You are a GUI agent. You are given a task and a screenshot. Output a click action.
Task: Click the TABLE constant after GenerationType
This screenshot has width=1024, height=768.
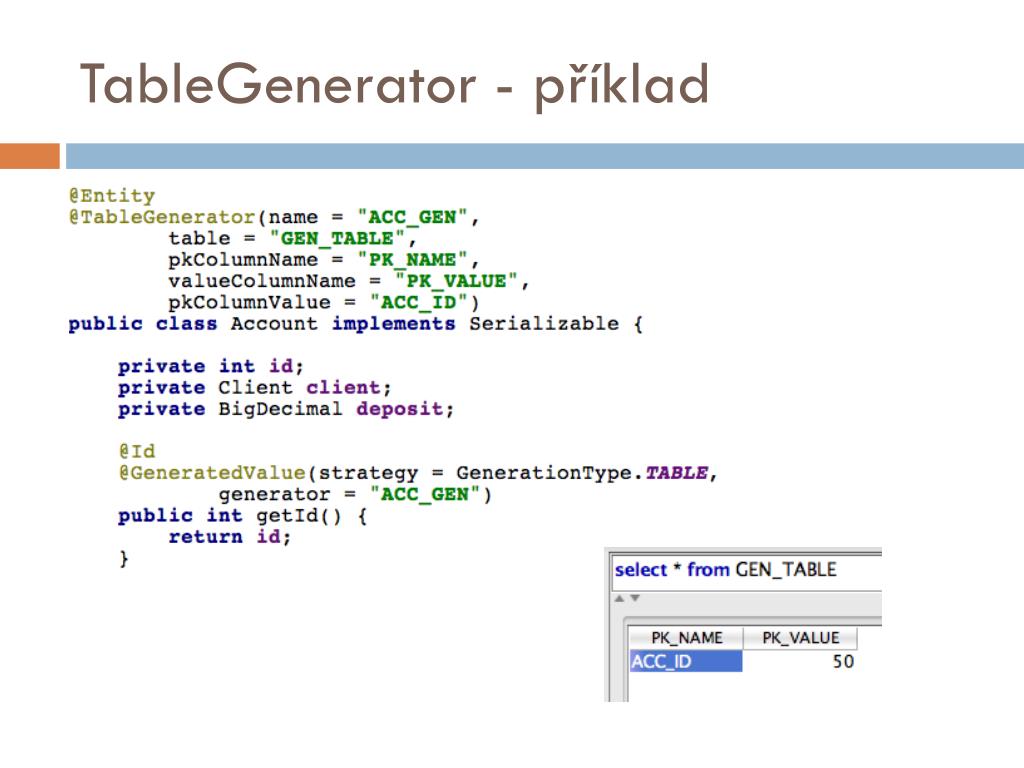pyautogui.click(x=677, y=473)
